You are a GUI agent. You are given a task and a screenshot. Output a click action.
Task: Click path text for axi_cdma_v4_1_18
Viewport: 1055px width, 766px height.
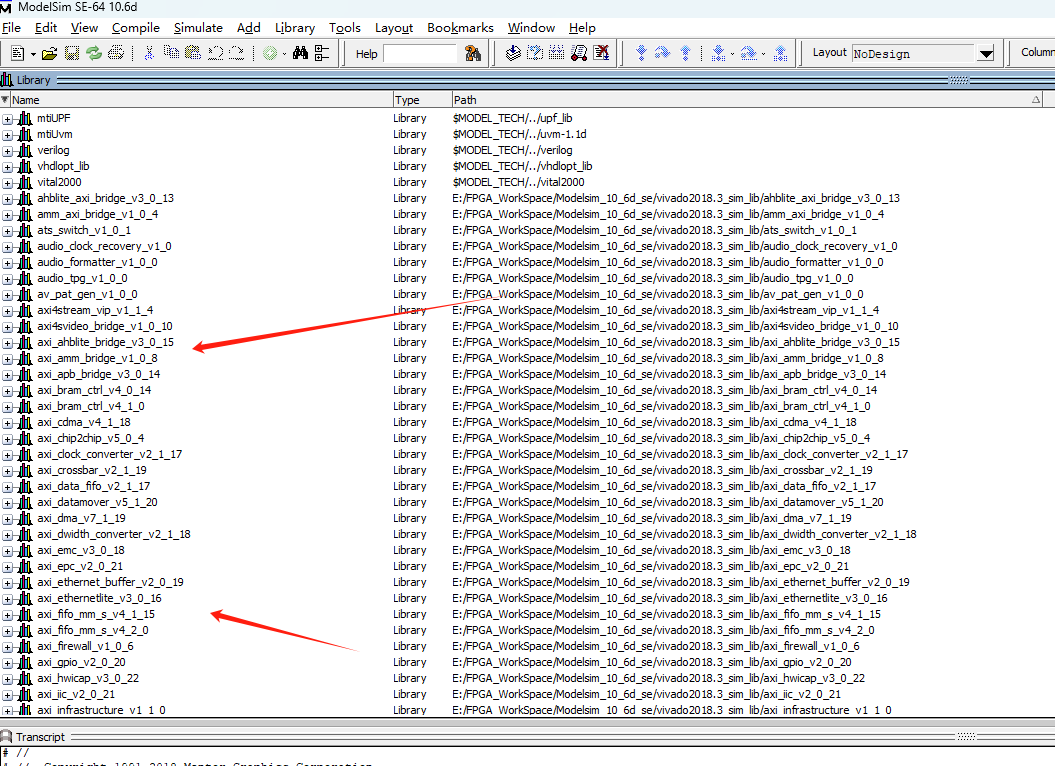point(655,423)
